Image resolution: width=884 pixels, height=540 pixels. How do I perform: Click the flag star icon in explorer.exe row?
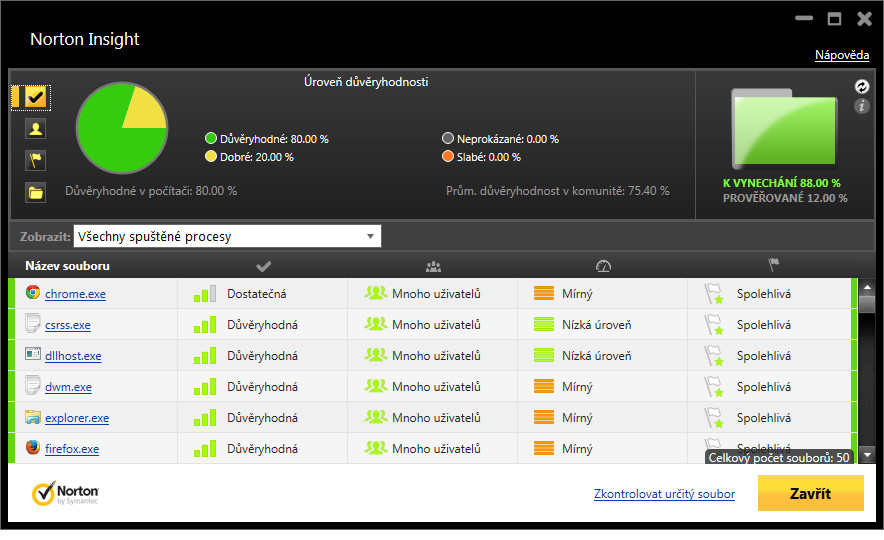[714, 418]
